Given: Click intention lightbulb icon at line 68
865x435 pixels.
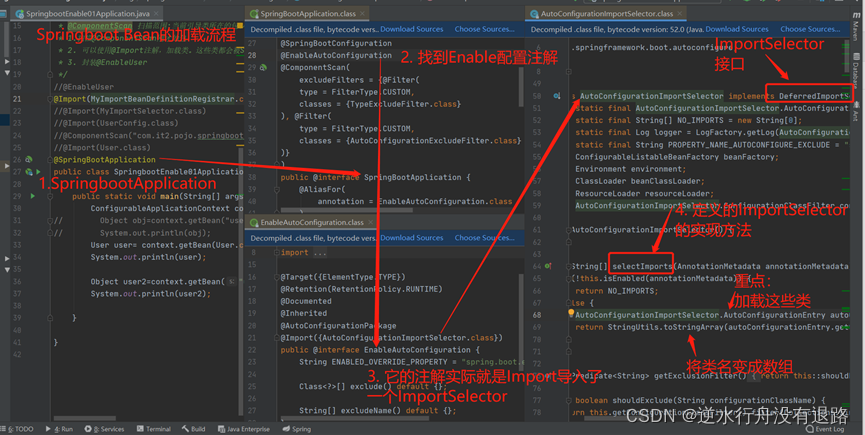Looking at the screenshot, I should point(571,314).
